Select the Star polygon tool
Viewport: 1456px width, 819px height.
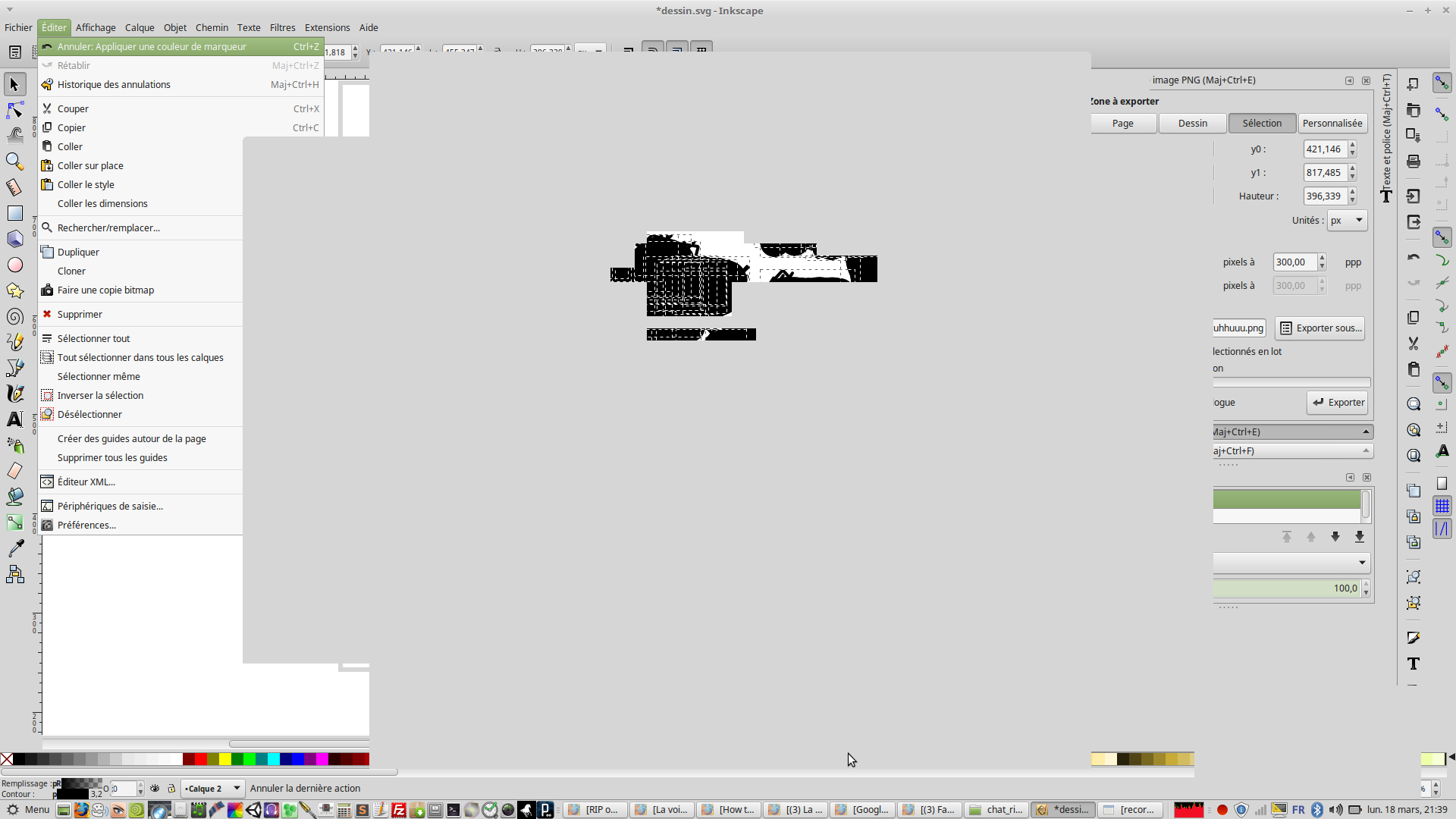click(14, 291)
